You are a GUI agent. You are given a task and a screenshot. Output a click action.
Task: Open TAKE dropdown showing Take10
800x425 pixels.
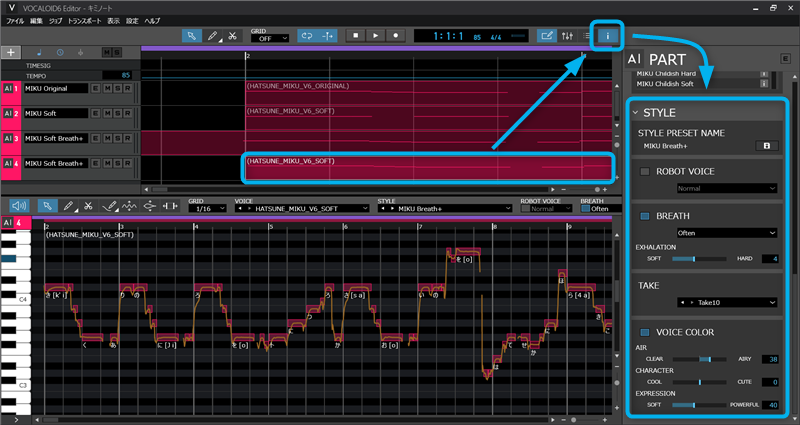tap(727, 303)
